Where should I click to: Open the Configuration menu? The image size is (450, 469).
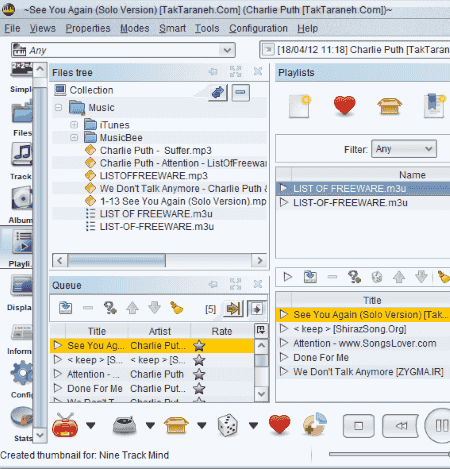pyautogui.click(x=258, y=28)
